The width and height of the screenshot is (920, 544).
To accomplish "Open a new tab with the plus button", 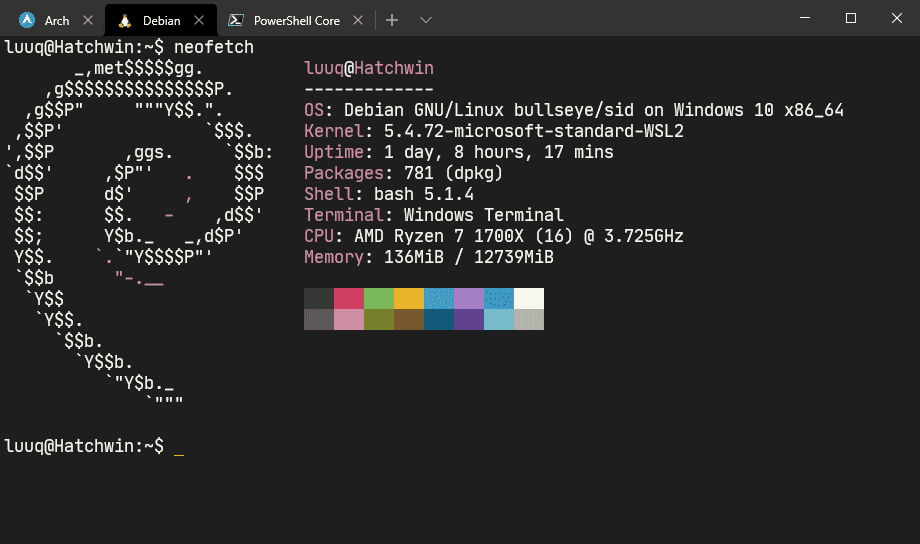I will point(392,20).
